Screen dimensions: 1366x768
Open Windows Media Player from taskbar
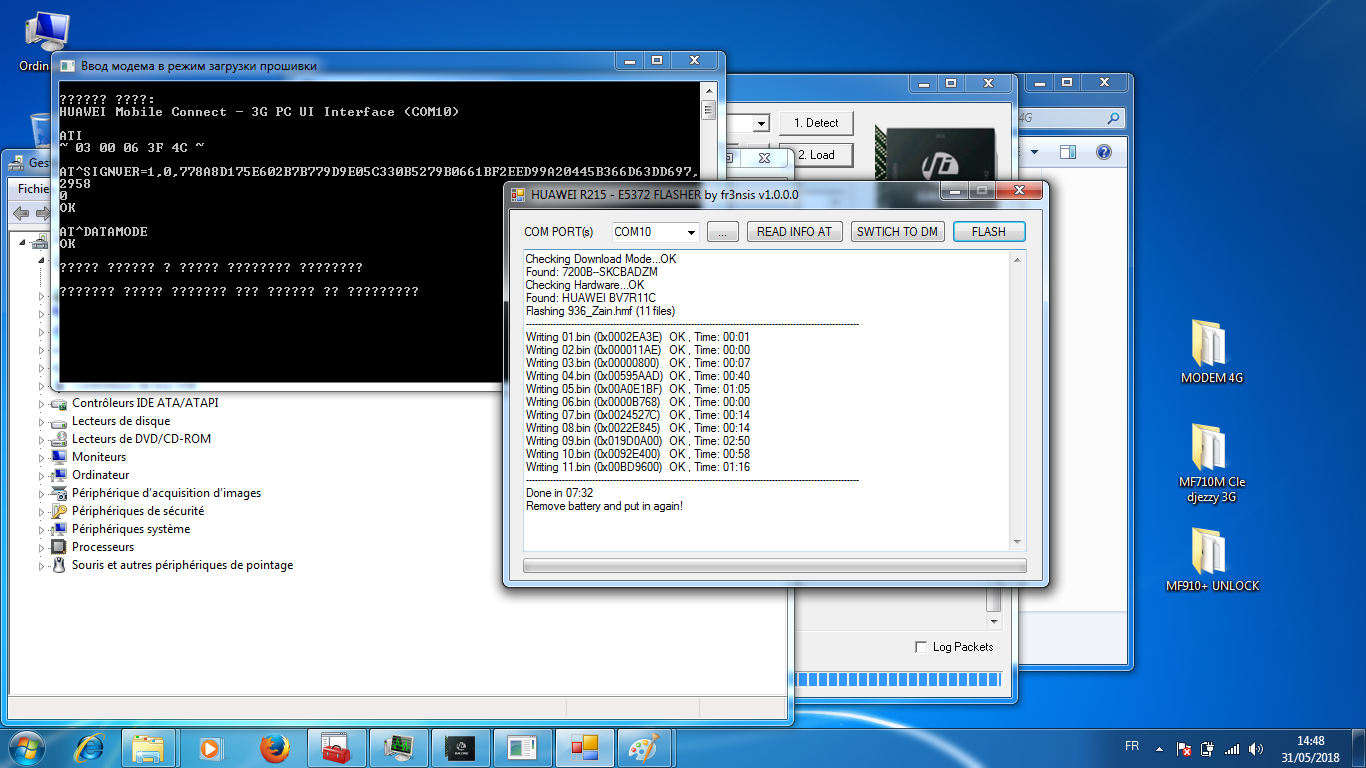point(211,748)
